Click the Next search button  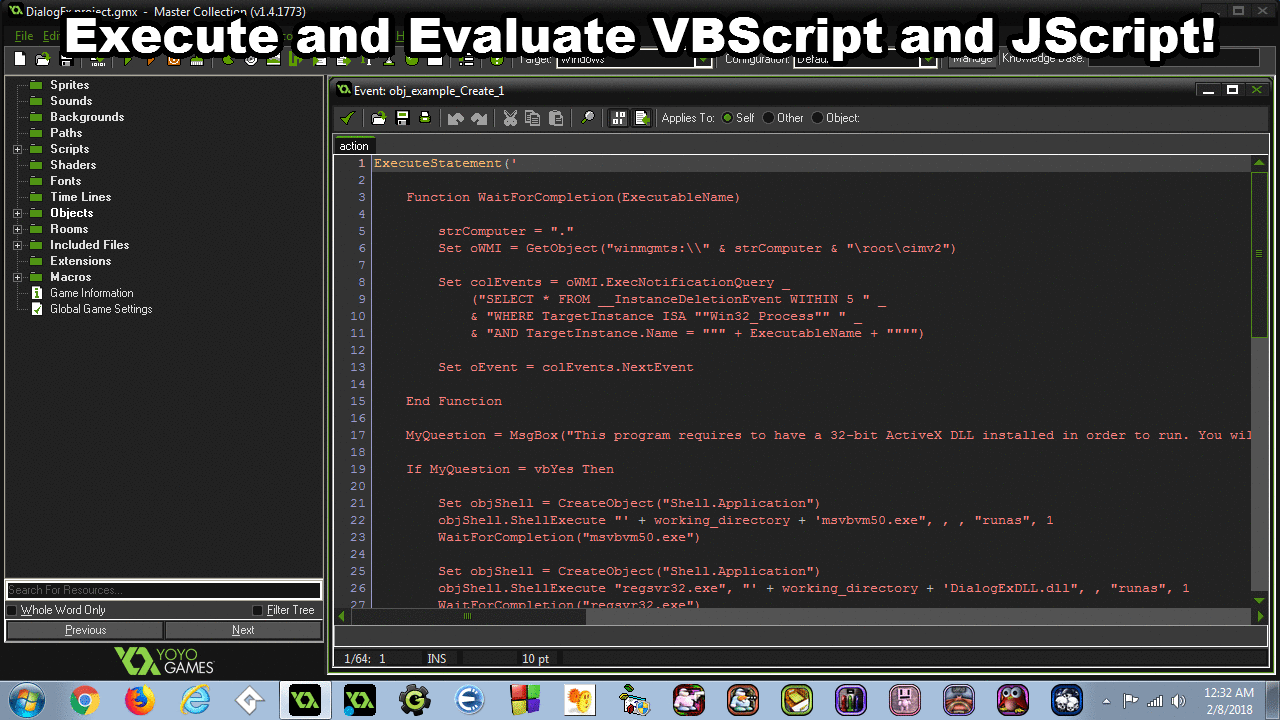[x=243, y=630]
